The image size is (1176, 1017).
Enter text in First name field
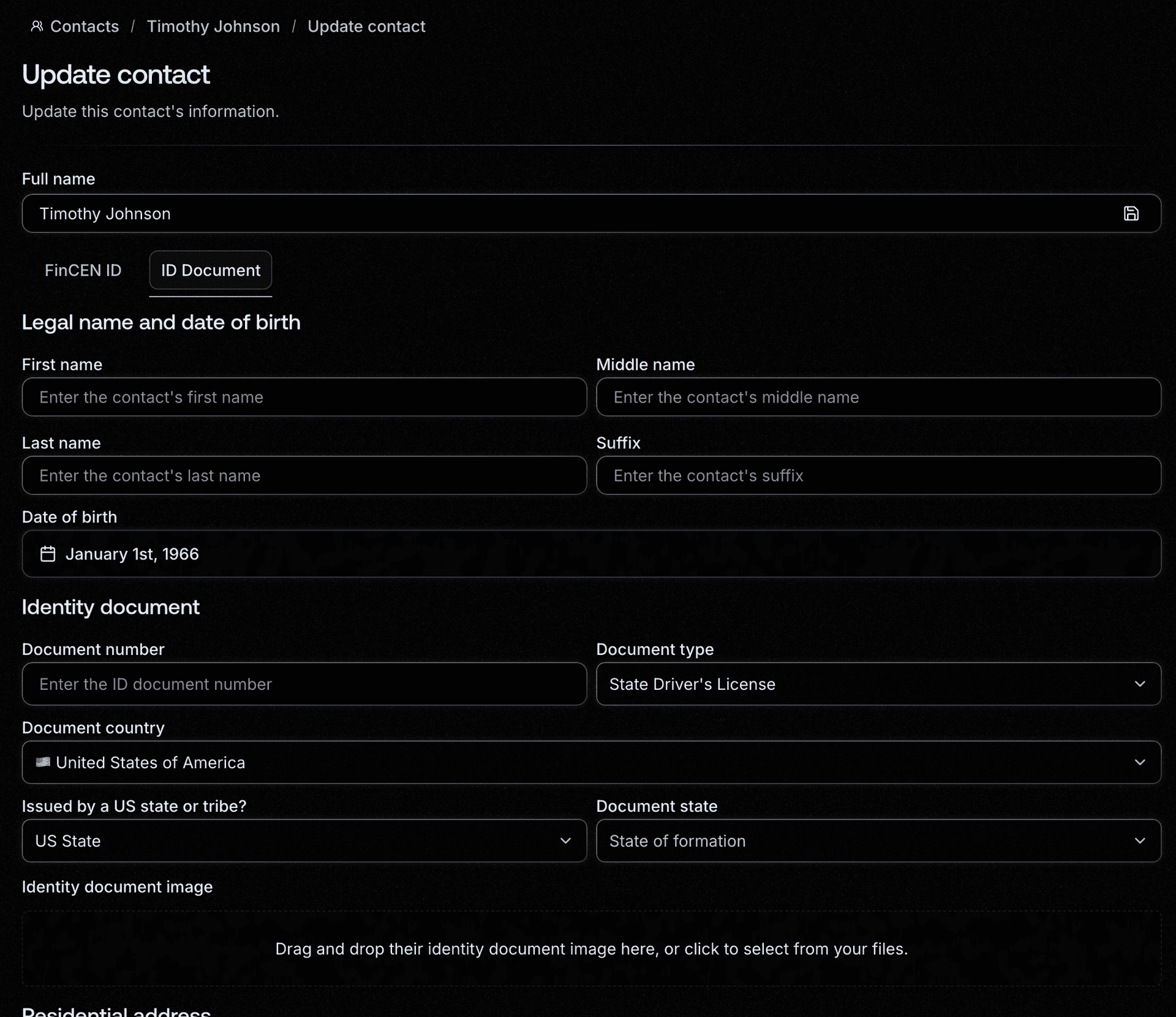point(303,397)
